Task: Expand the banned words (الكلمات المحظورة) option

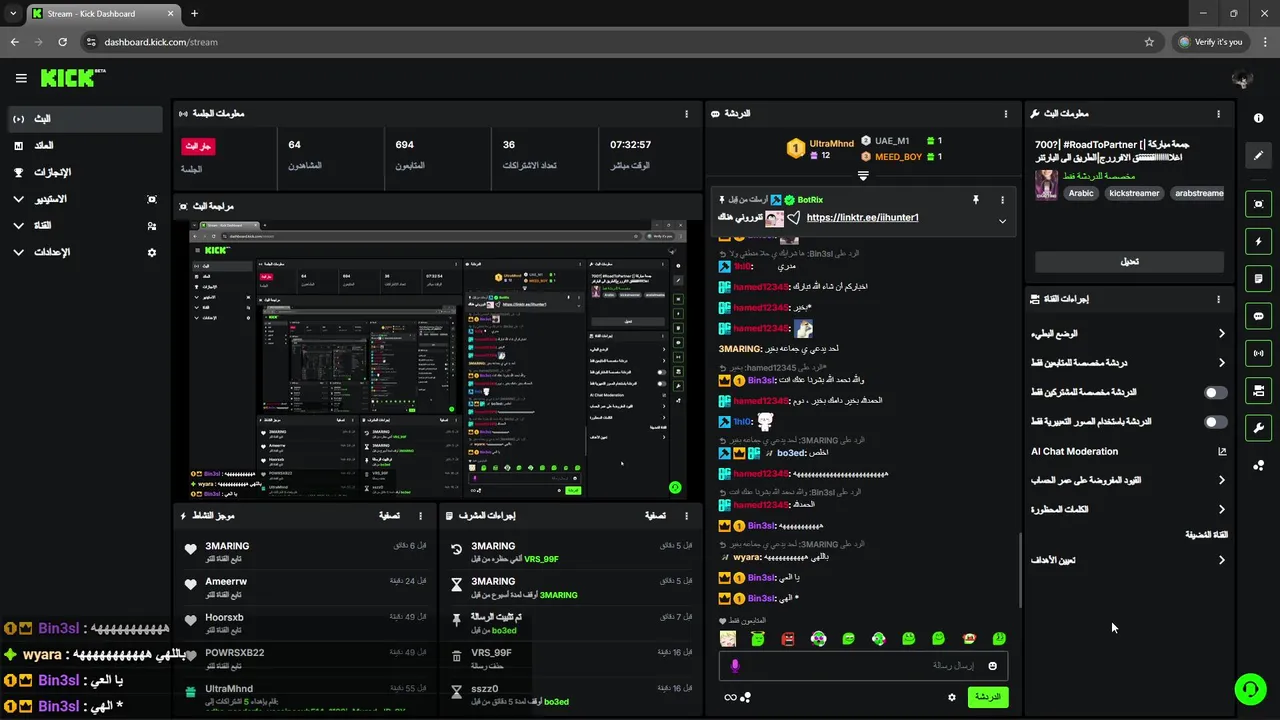Action: [x=1221, y=510]
